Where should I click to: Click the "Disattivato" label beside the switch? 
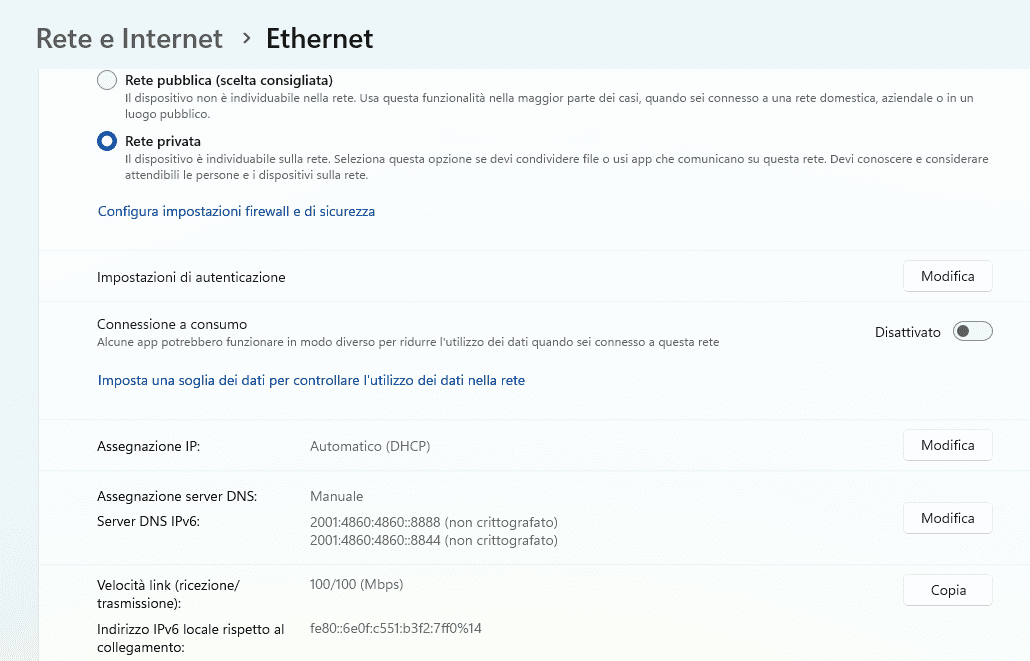(x=908, y=331)
